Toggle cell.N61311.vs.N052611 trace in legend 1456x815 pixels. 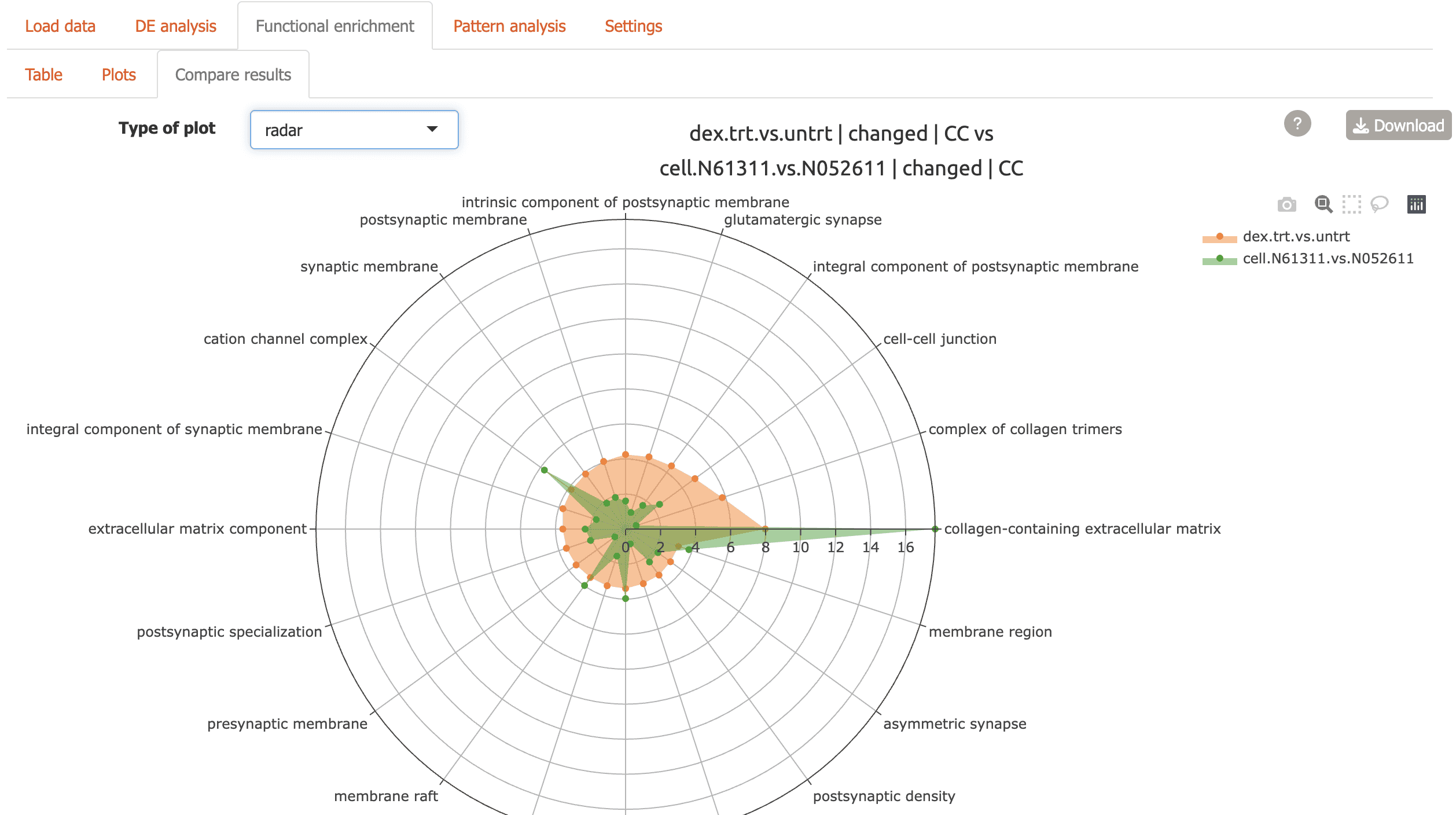1328,258
